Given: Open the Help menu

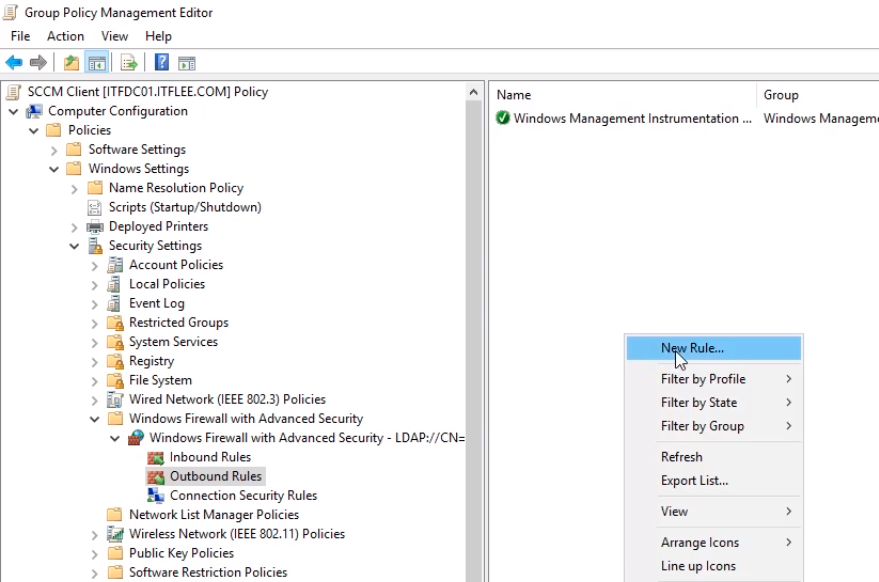Looking at the screenshot, I should click(x=158, y=36).
